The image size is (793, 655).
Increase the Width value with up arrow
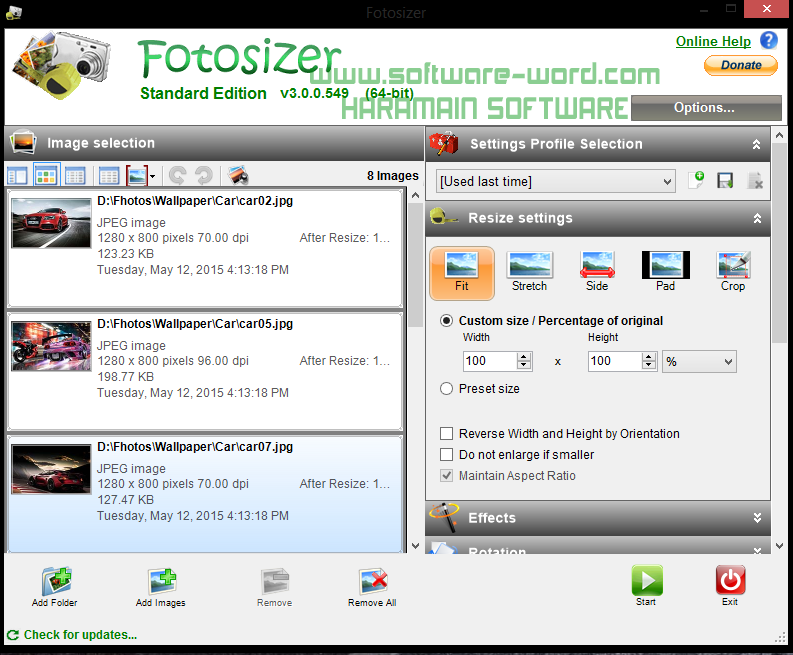pyautogui.click(x=524, y=357)
